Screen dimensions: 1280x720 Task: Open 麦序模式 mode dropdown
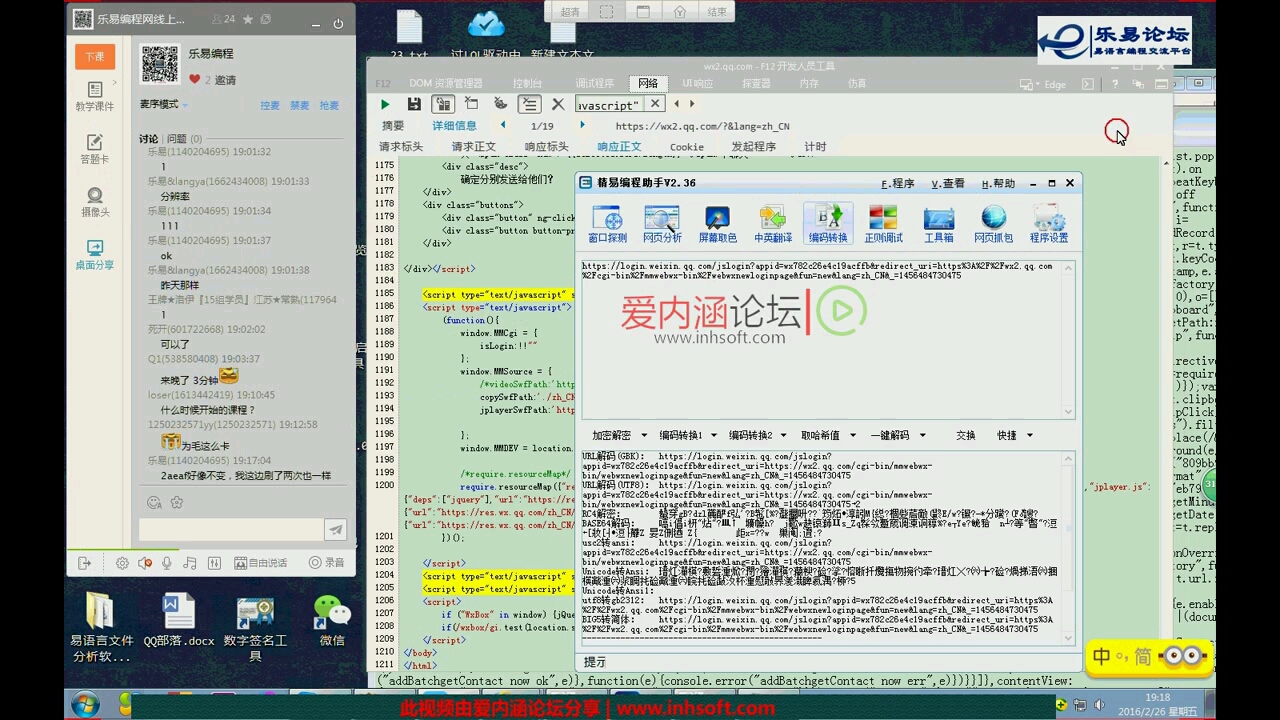click(x=163, y=104)
